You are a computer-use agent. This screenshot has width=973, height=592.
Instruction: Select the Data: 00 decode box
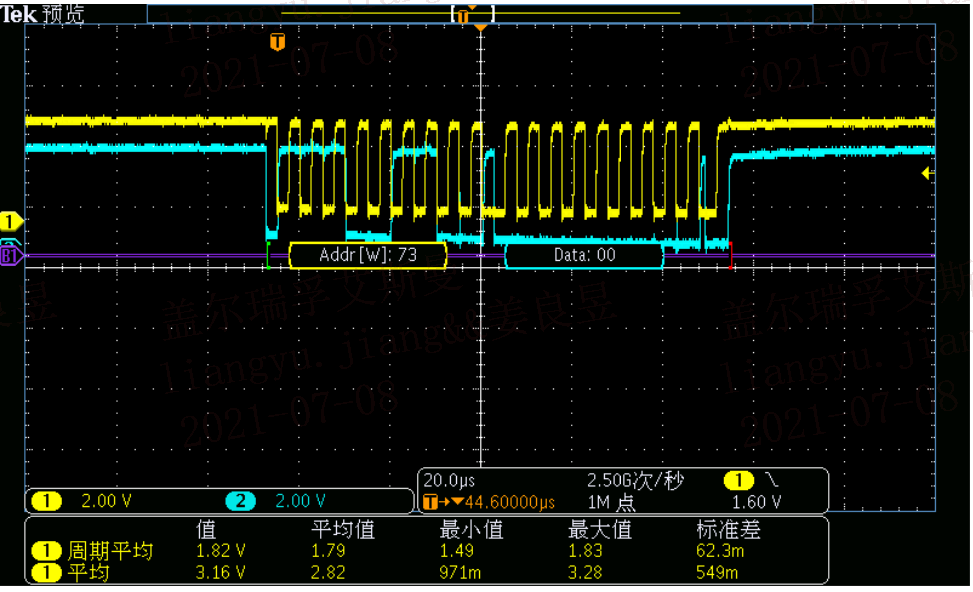(x=584, y=255)
